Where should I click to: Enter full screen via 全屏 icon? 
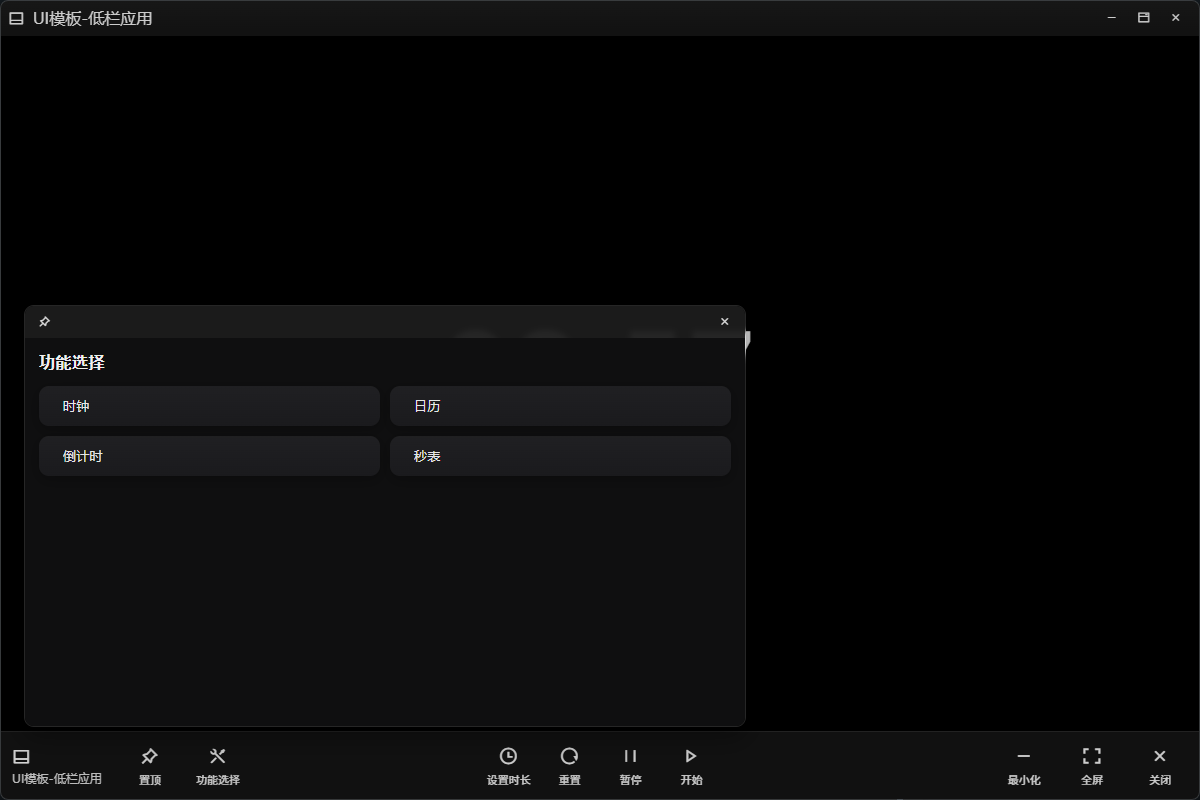click(1092, 757)
